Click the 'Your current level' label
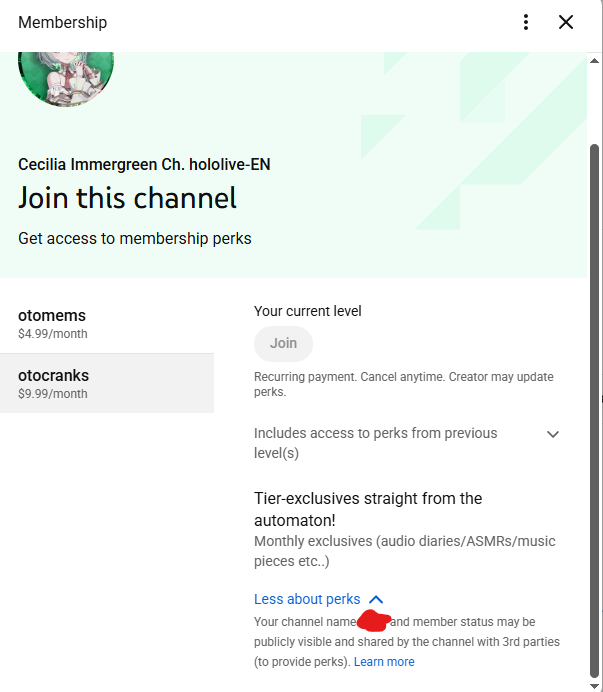This screenshot has height=692, width=603. coord(308,311)
